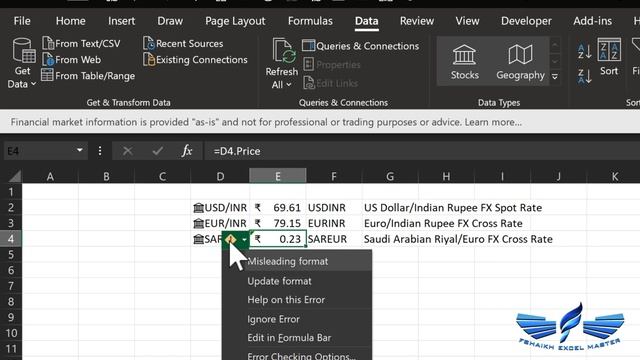
Task: Select cell with value 69.61
Action: (278, 207)
